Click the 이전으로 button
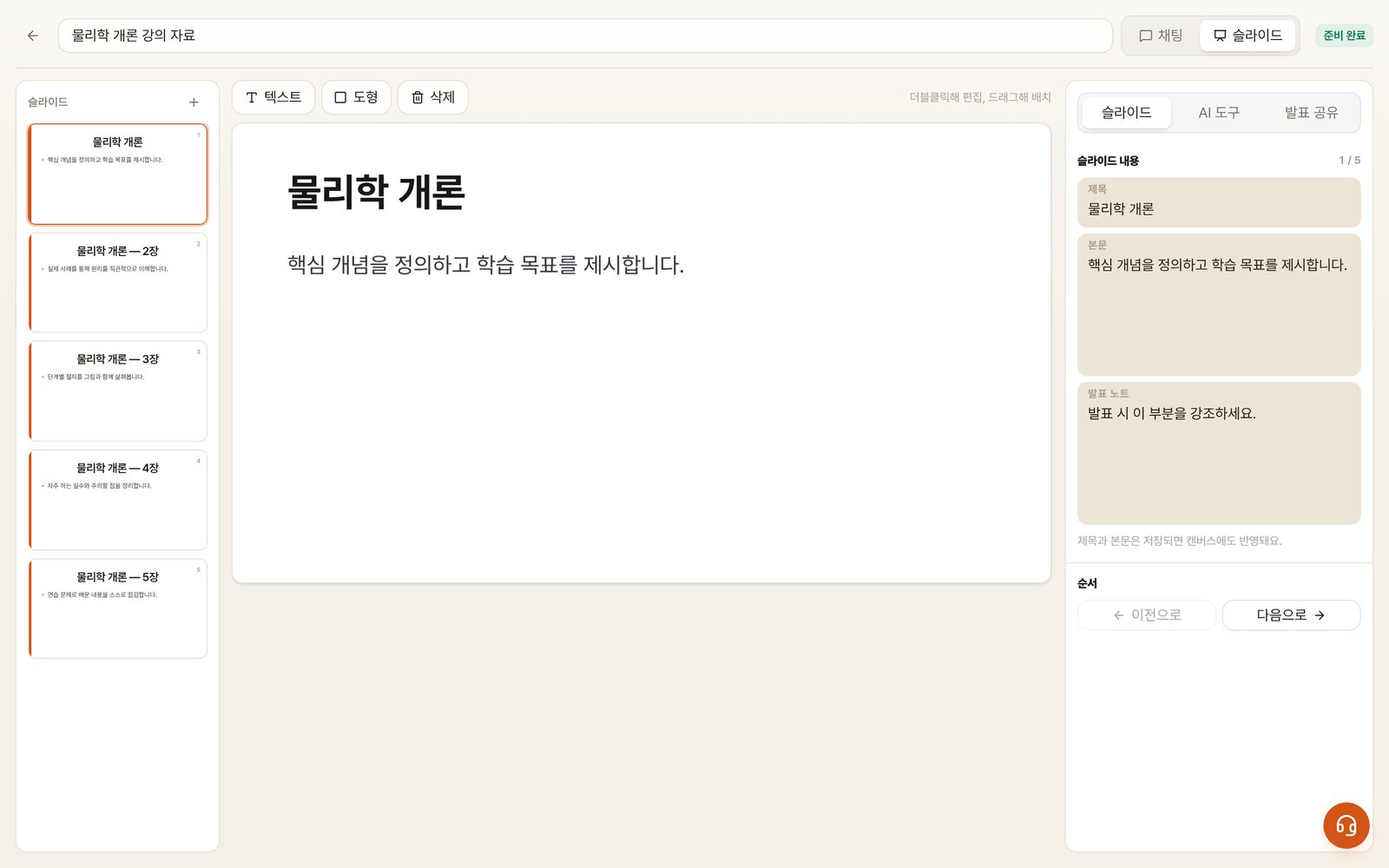 pyautogui.click(x=1146, y=615)
